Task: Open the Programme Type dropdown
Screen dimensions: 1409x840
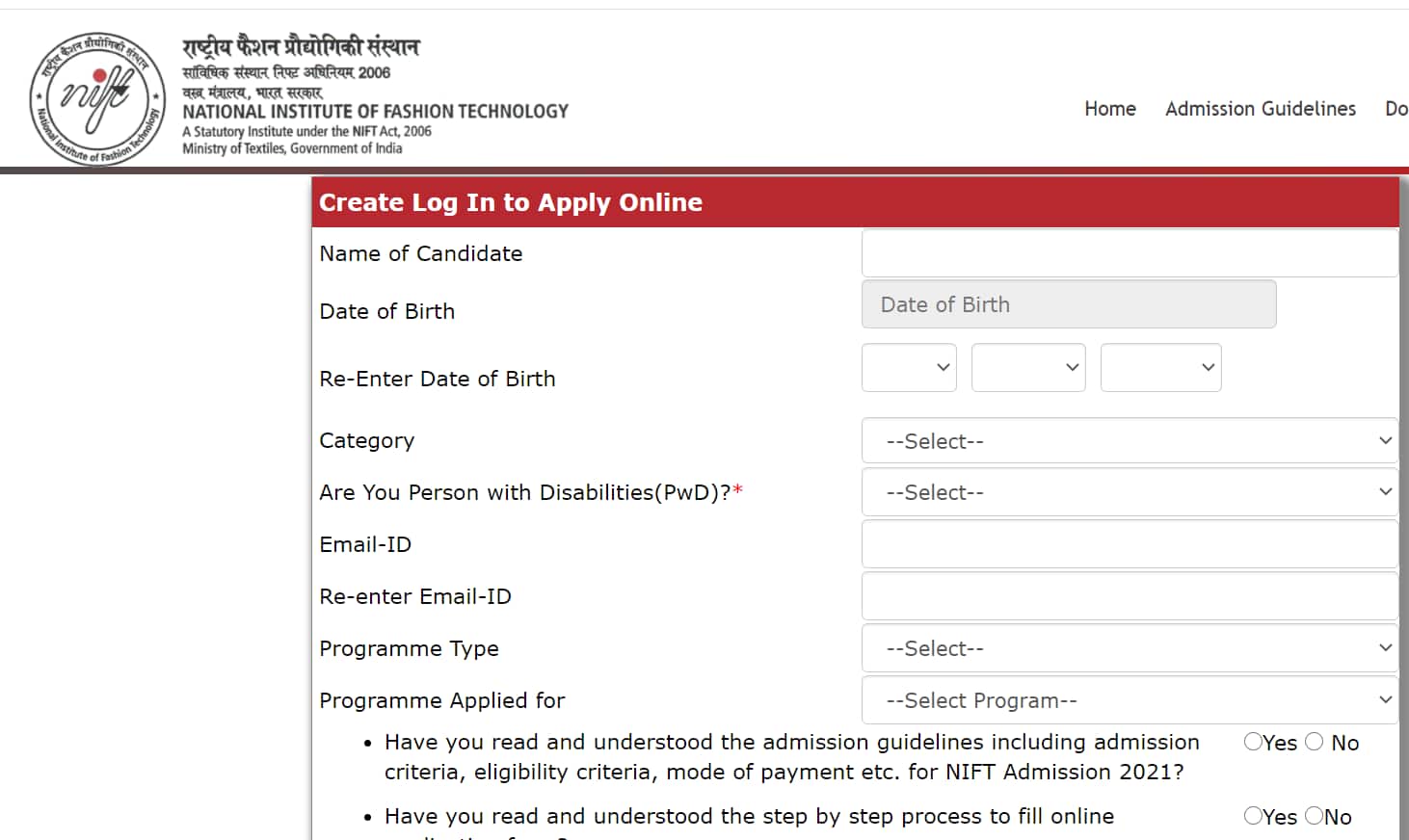Action: (x=1129, y=647)
